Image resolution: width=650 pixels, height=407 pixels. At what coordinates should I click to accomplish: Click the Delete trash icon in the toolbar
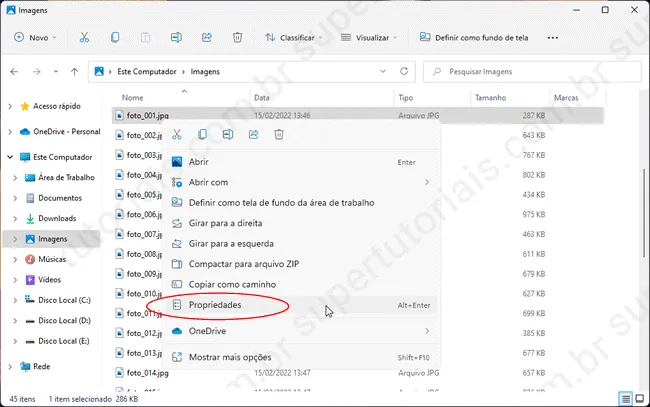pos(238,38)
